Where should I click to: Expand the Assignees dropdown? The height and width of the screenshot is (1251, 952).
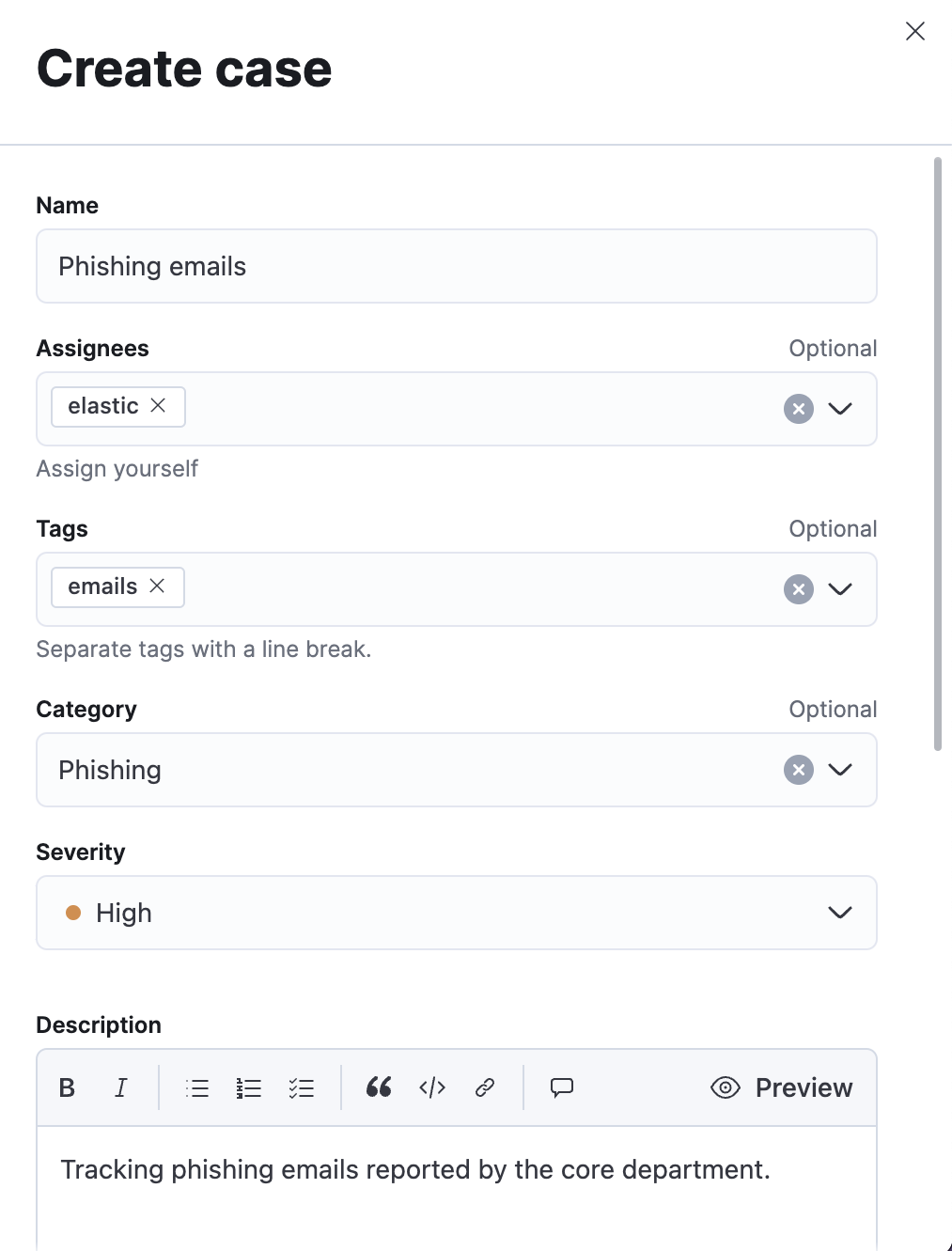click(x=840, y=409)
